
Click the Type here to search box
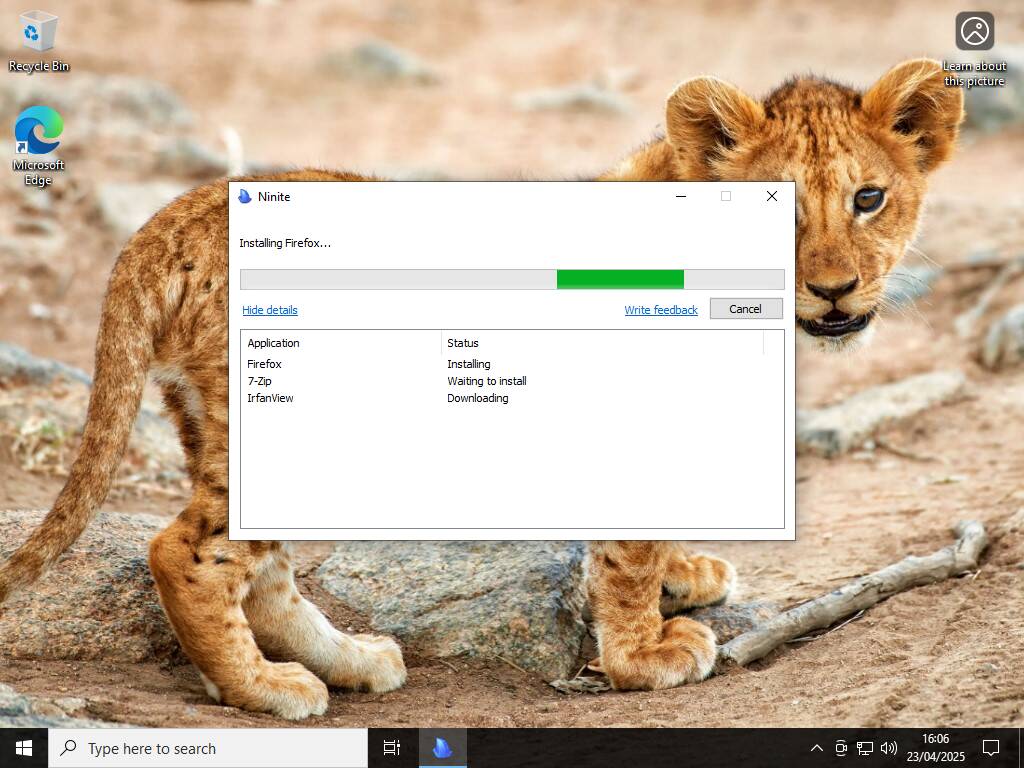point(208,748)
